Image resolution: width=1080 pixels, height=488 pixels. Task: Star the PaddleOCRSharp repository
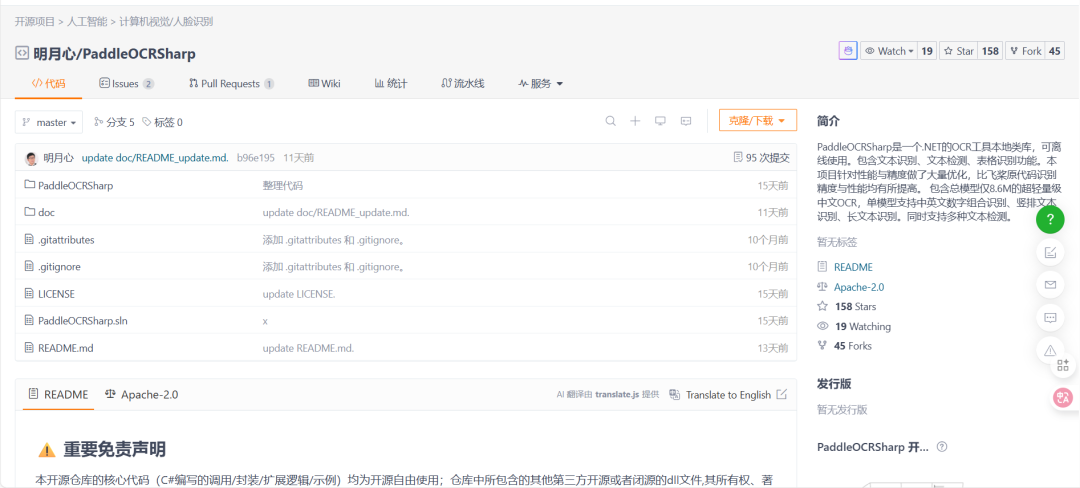coord(958,51)
